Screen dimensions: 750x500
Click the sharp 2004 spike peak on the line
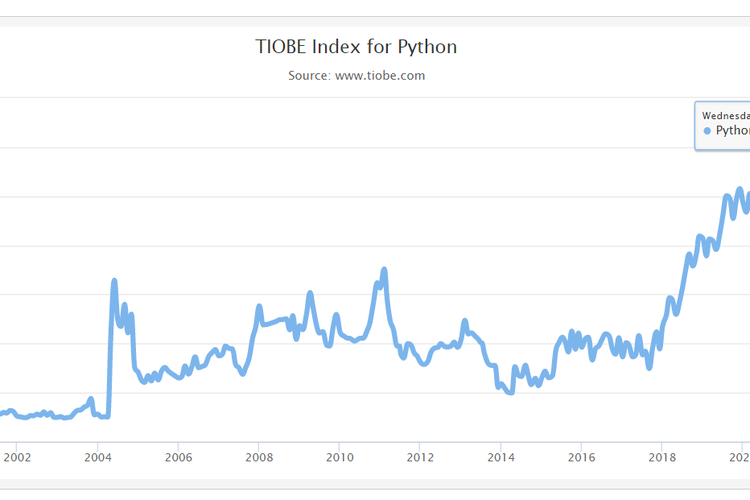(114, 281)
